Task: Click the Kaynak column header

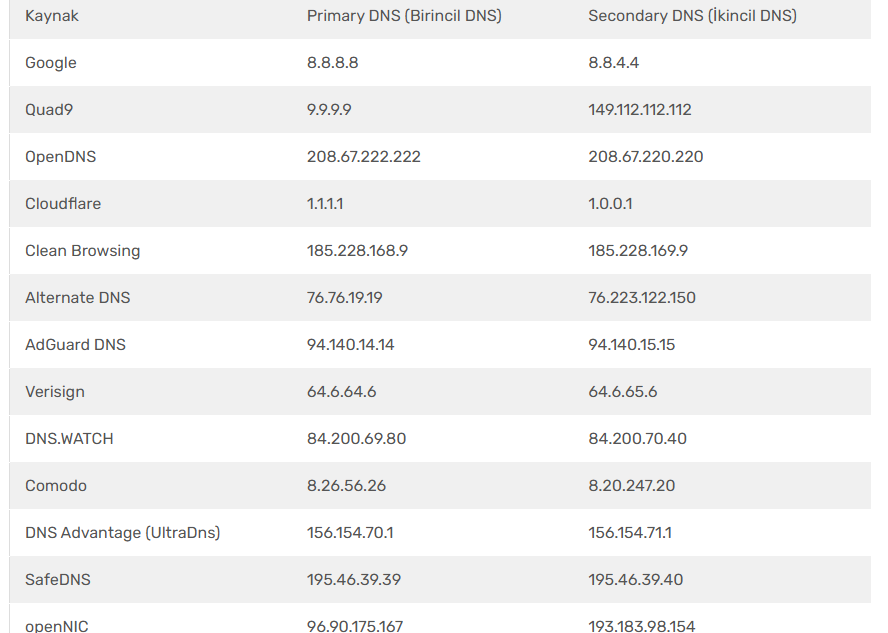Action: pos(52,16)
